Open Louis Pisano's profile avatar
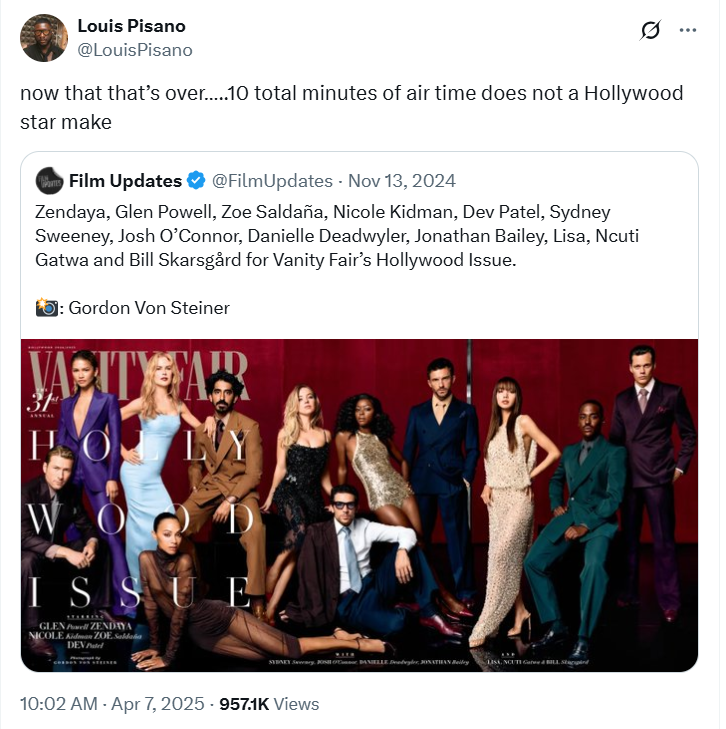Image resolution: width=726 pixels, height=729 pixels. (x=43, y=38)
